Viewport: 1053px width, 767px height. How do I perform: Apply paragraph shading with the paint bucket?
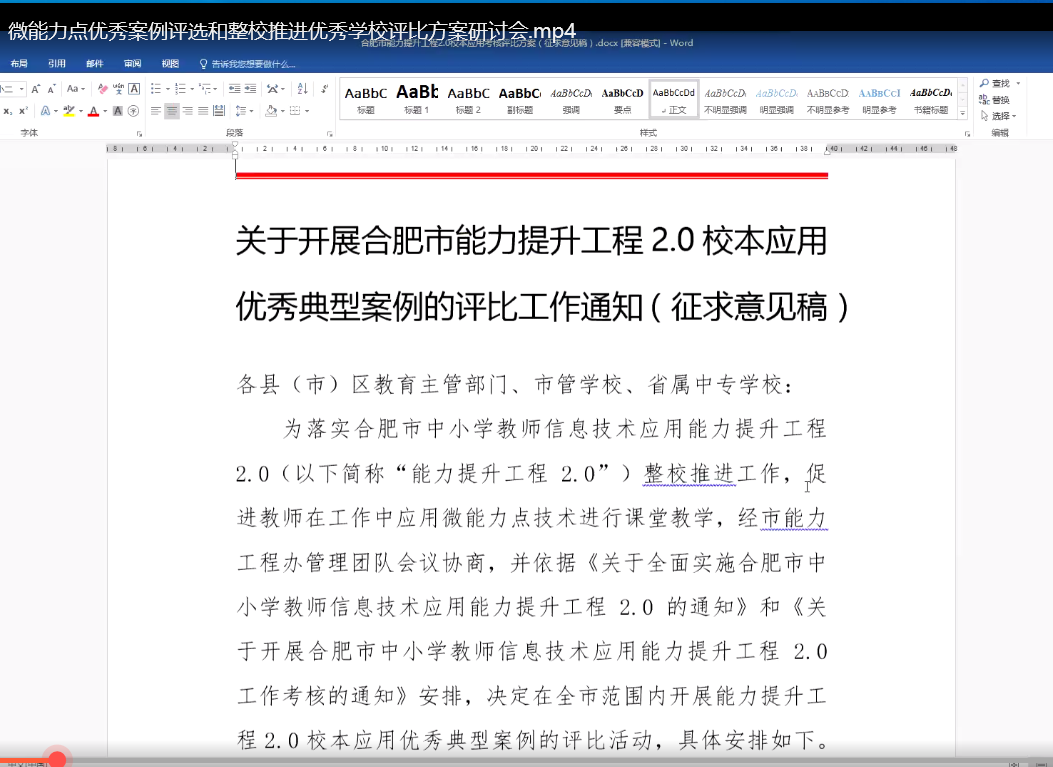click(x=271, y=111)
